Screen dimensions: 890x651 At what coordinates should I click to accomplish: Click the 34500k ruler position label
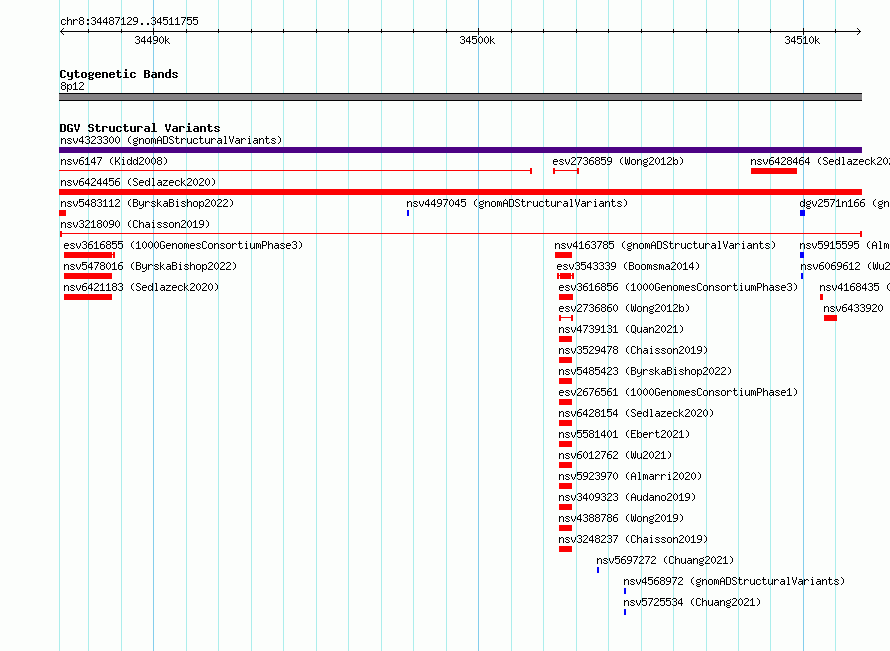[477, 40]
